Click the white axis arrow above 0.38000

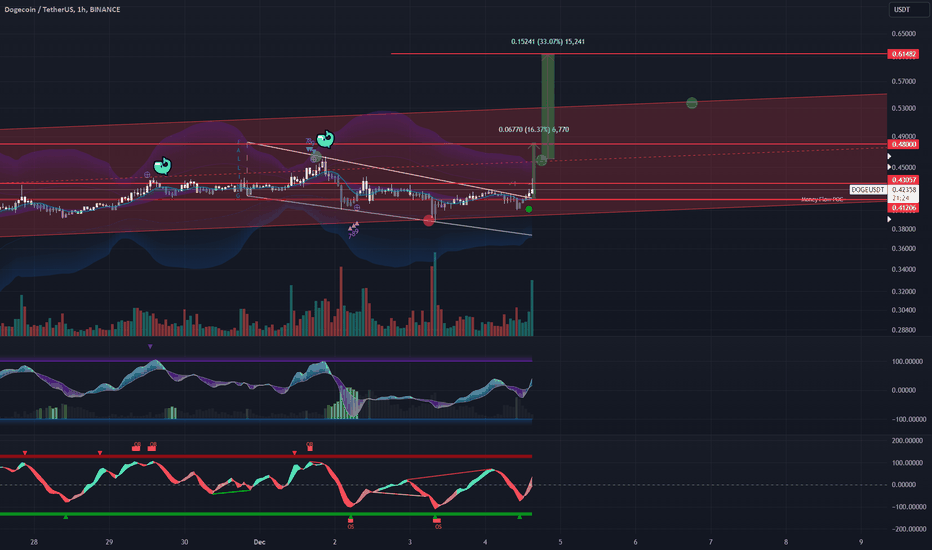point(889,219)
